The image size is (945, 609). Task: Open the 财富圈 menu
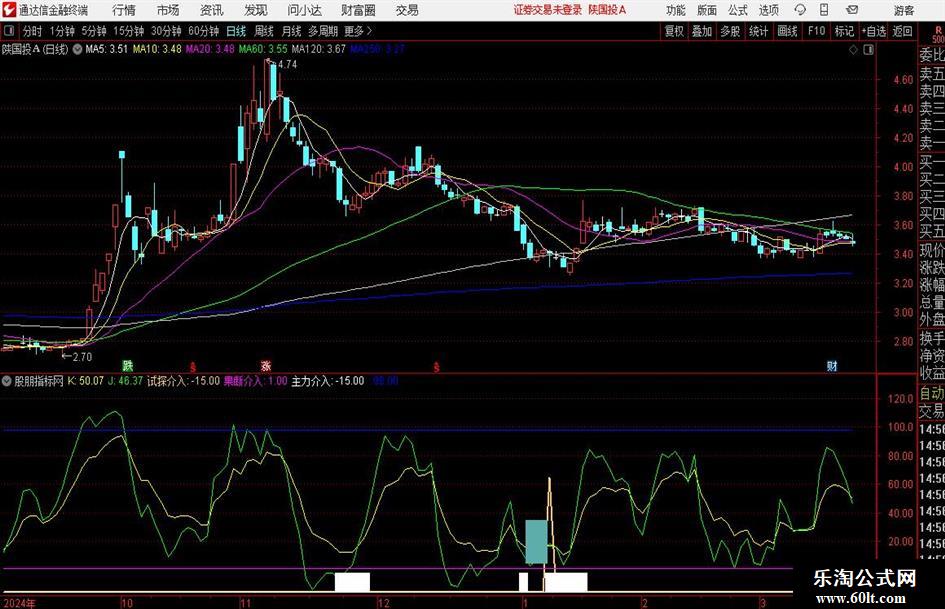click(x=358, y=10)
